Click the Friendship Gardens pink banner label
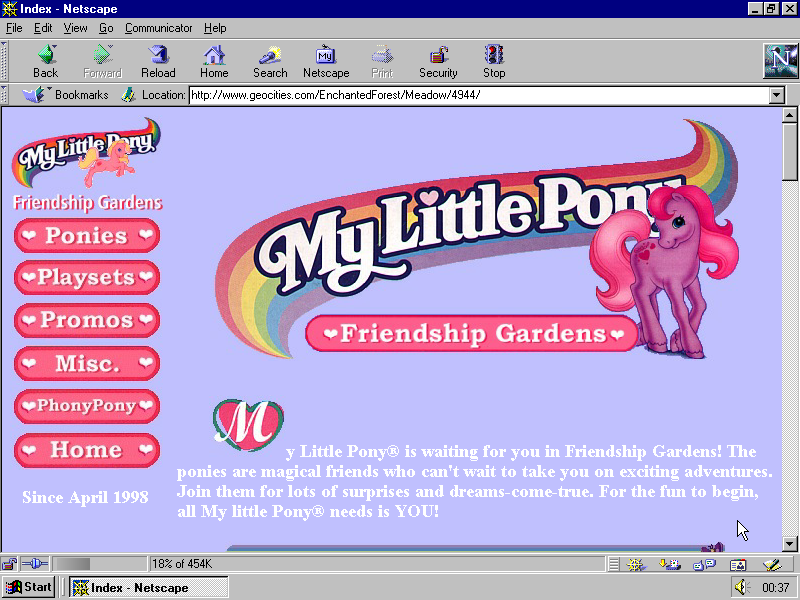Viewport: 800px width, 600px height. point(472,334)
